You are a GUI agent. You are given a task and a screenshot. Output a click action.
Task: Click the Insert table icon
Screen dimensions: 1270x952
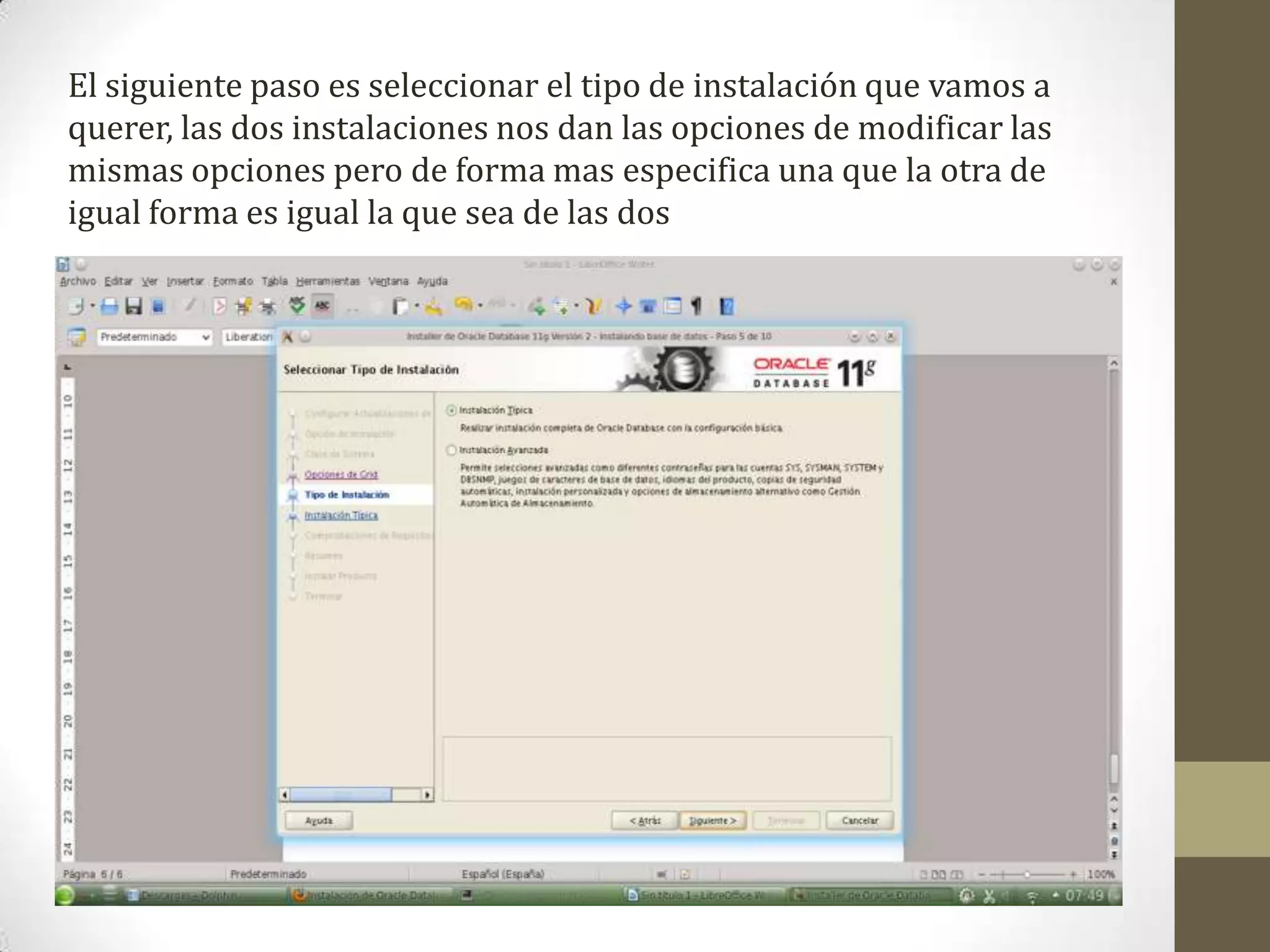562,306
